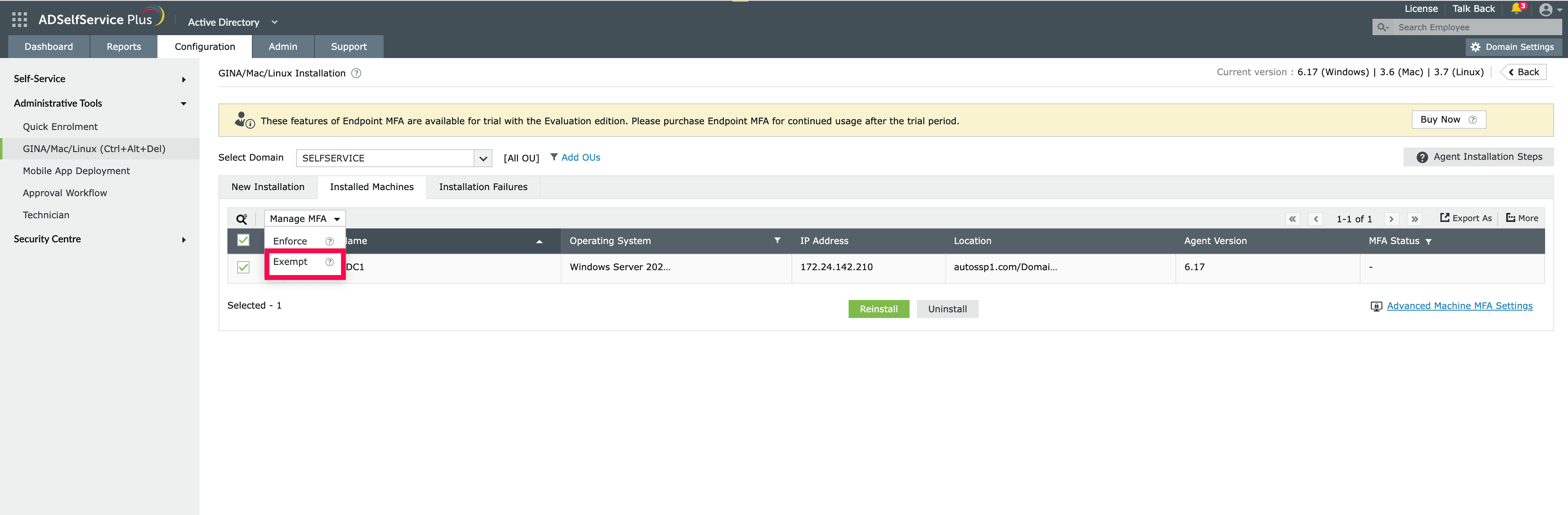The image size is (1568, 515).
Task: Click the IP address 172.24.142.210 cell
Action: [x=868, y=268]
